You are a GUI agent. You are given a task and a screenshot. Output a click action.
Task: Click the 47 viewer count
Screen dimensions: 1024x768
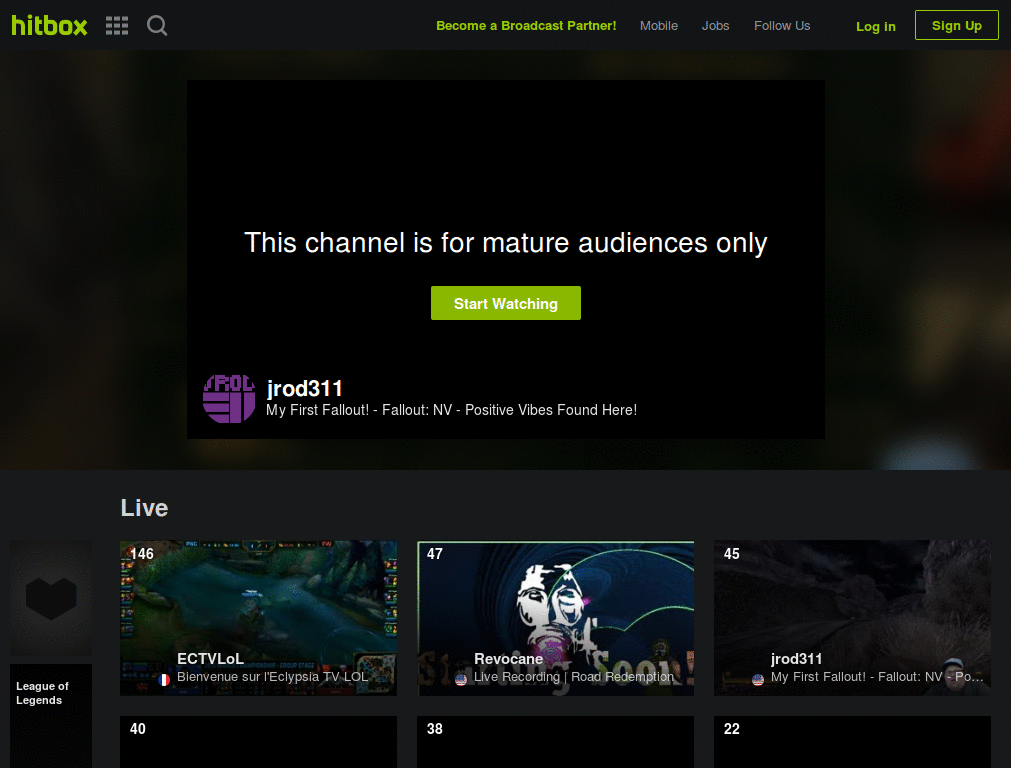[434, 554]
